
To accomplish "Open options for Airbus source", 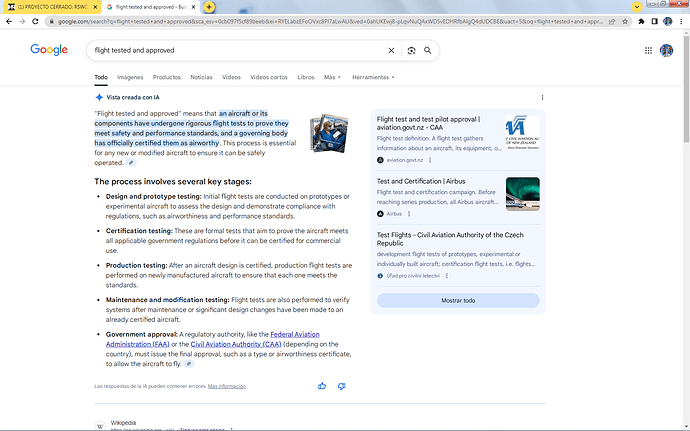I will coord(409,214).
